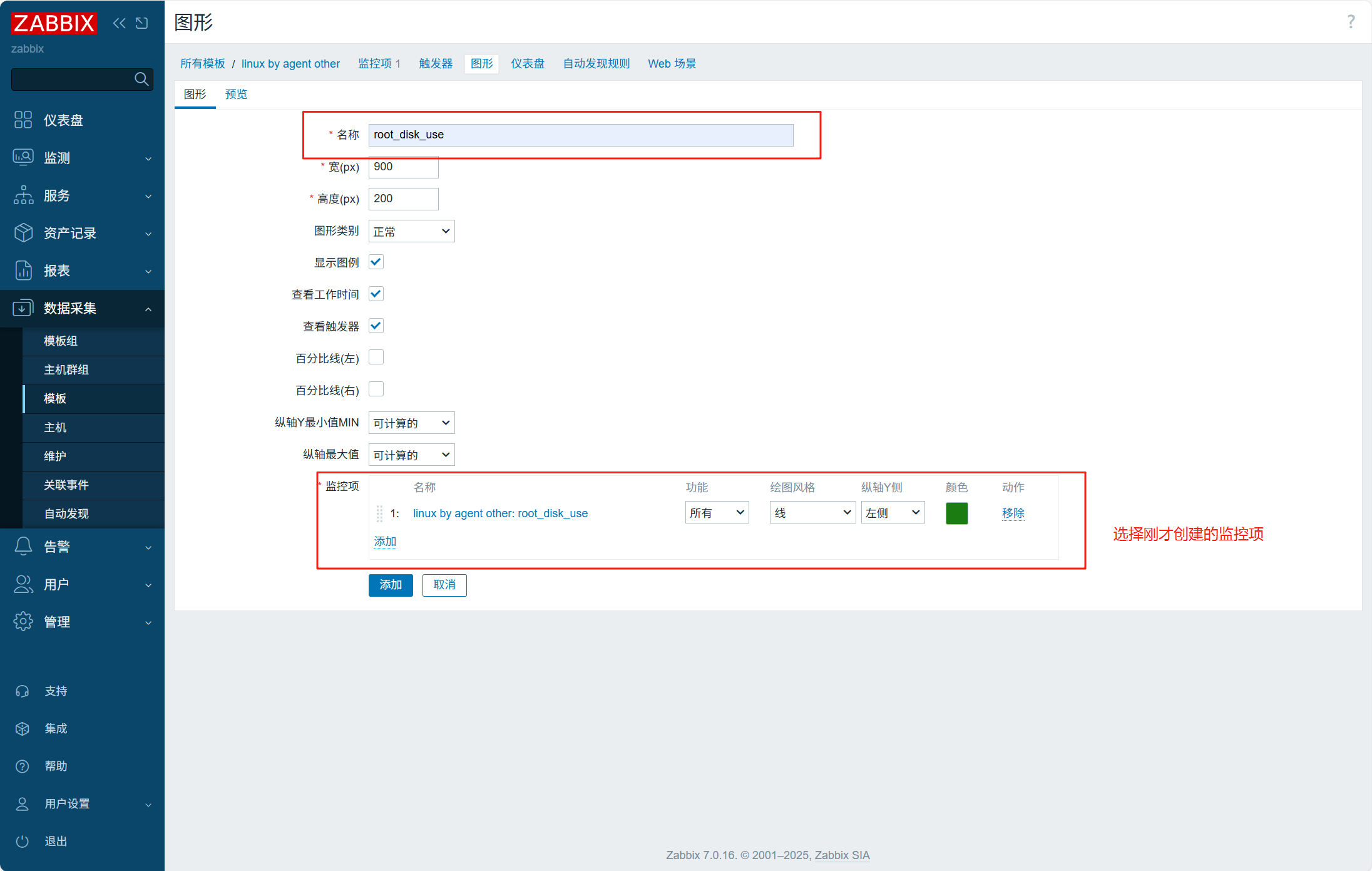Click the 服务 services icon
This screenshot has width=1372, height=871.
pyautogui.click(x=23, y=195)
